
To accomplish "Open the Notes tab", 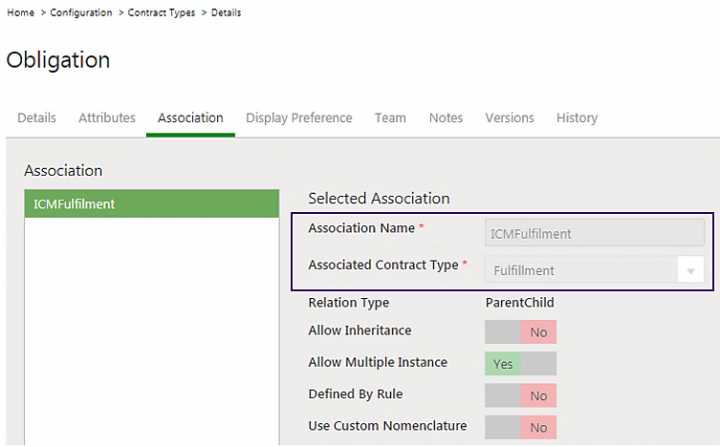I will click(x=446, y=118).
